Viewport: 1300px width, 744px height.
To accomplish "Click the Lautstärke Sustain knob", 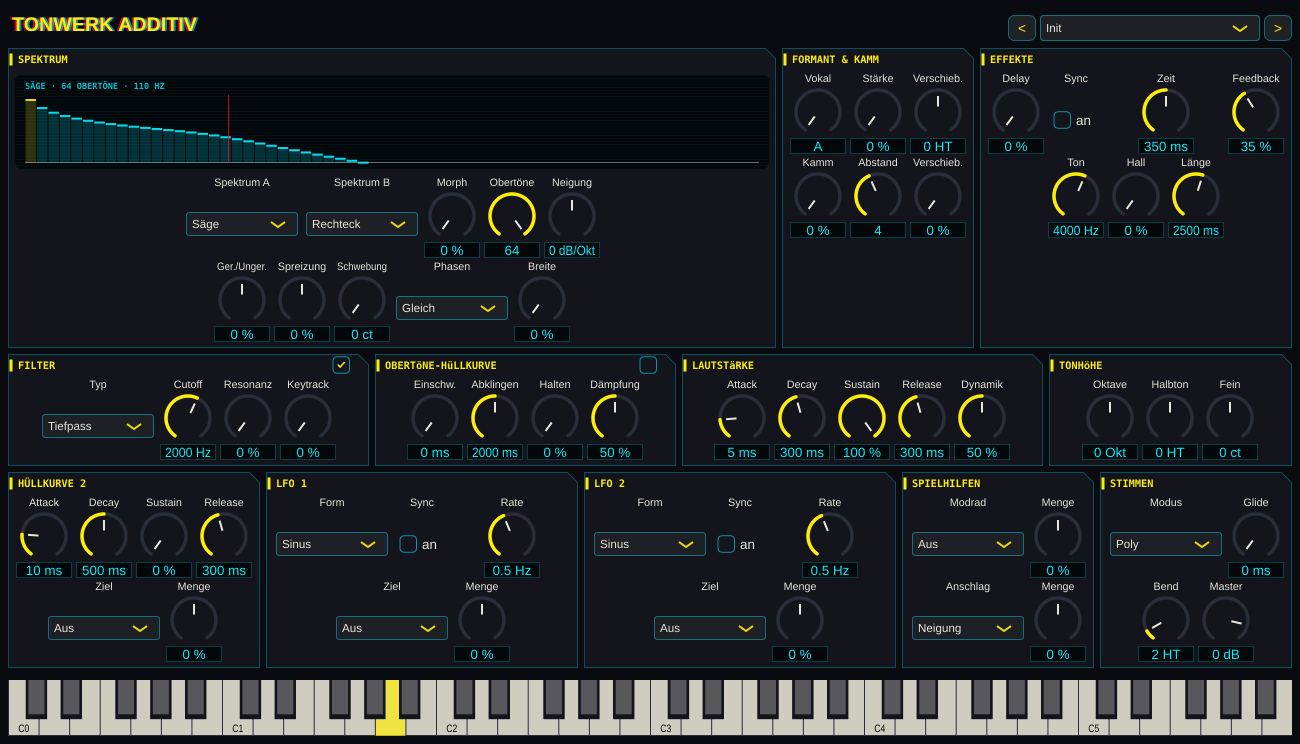I will (862, 418).
